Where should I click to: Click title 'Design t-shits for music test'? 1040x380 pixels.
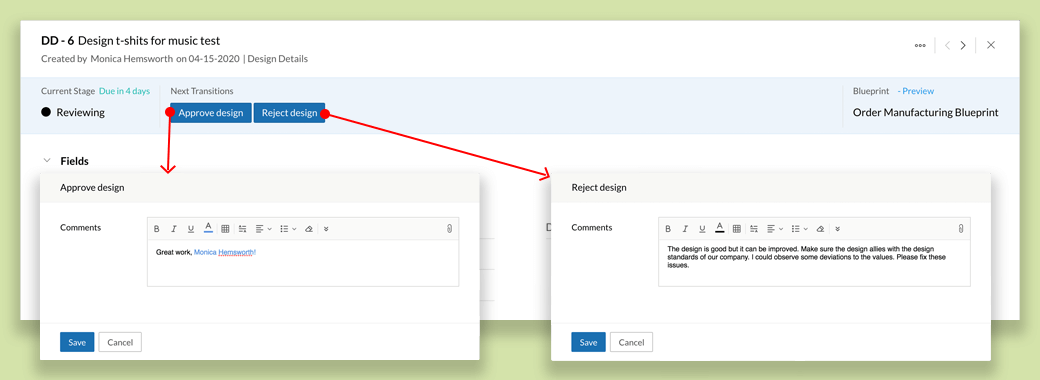click(149, 41)
